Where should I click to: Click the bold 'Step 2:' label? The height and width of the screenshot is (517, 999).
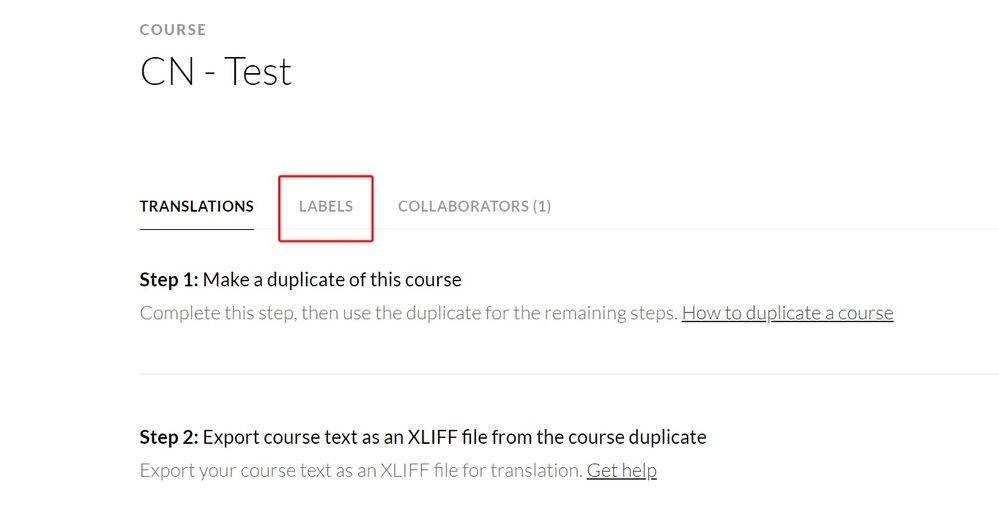169,437
